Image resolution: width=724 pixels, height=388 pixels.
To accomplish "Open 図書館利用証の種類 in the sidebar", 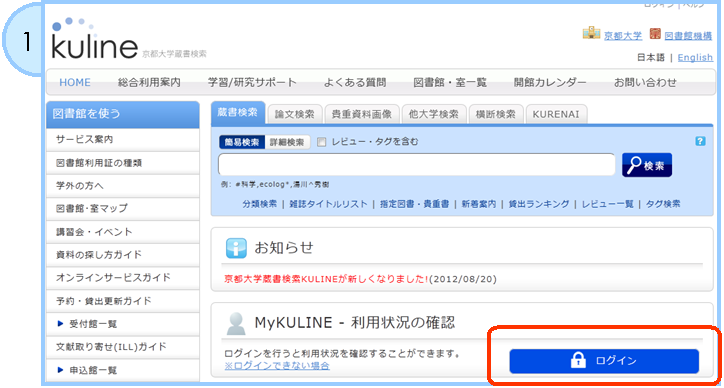I will (123, 163).
